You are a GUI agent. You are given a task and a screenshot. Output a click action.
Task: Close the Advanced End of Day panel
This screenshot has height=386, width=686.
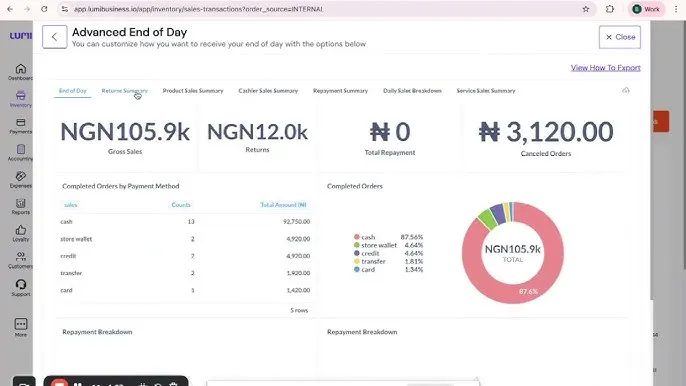click(x=620, y=37)
